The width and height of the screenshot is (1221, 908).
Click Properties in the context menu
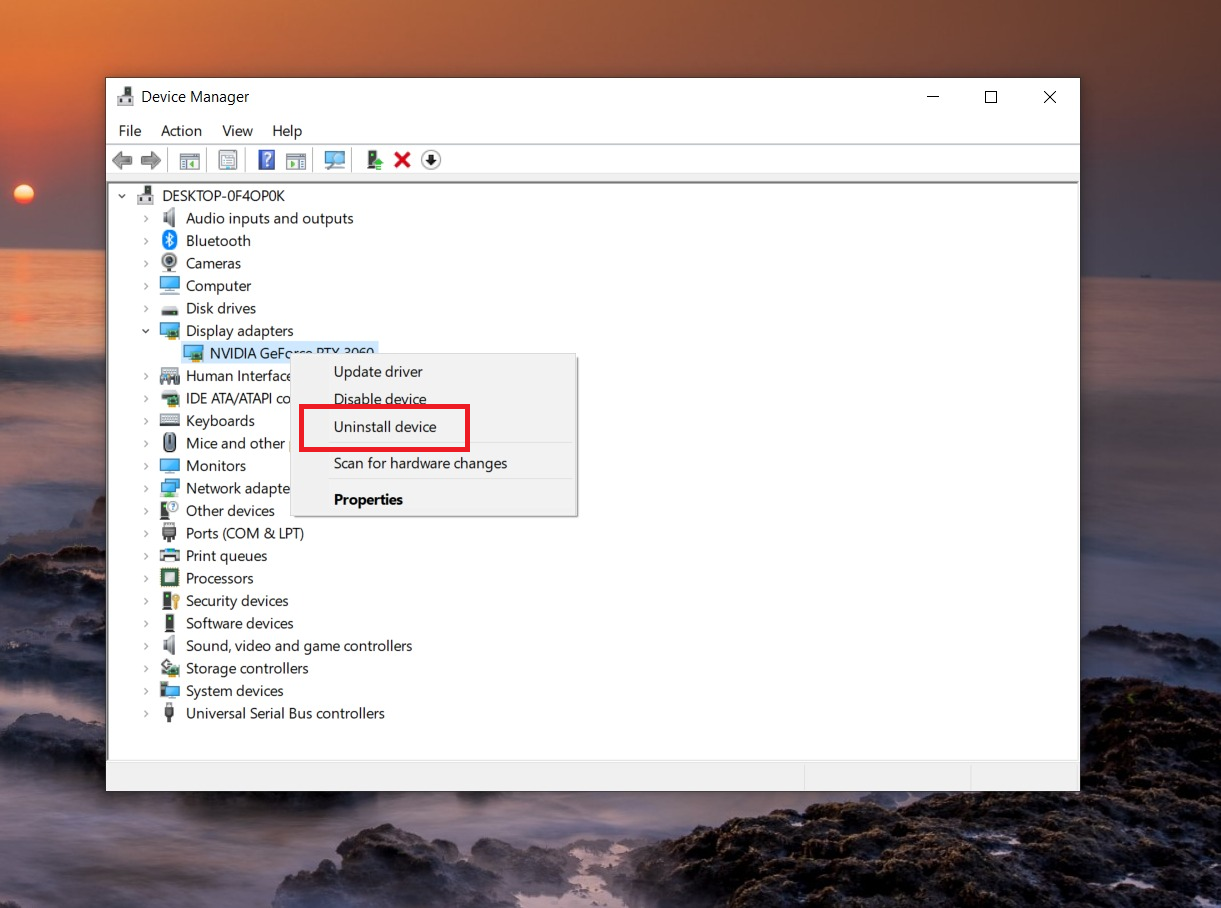click(x=367, y=499)
